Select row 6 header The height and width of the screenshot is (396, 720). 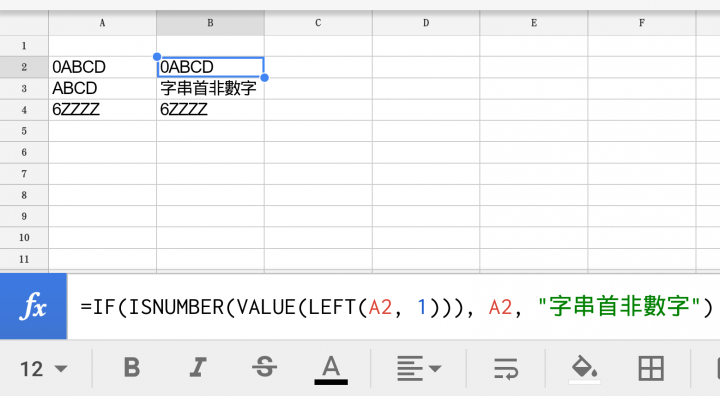click(24, 153)
